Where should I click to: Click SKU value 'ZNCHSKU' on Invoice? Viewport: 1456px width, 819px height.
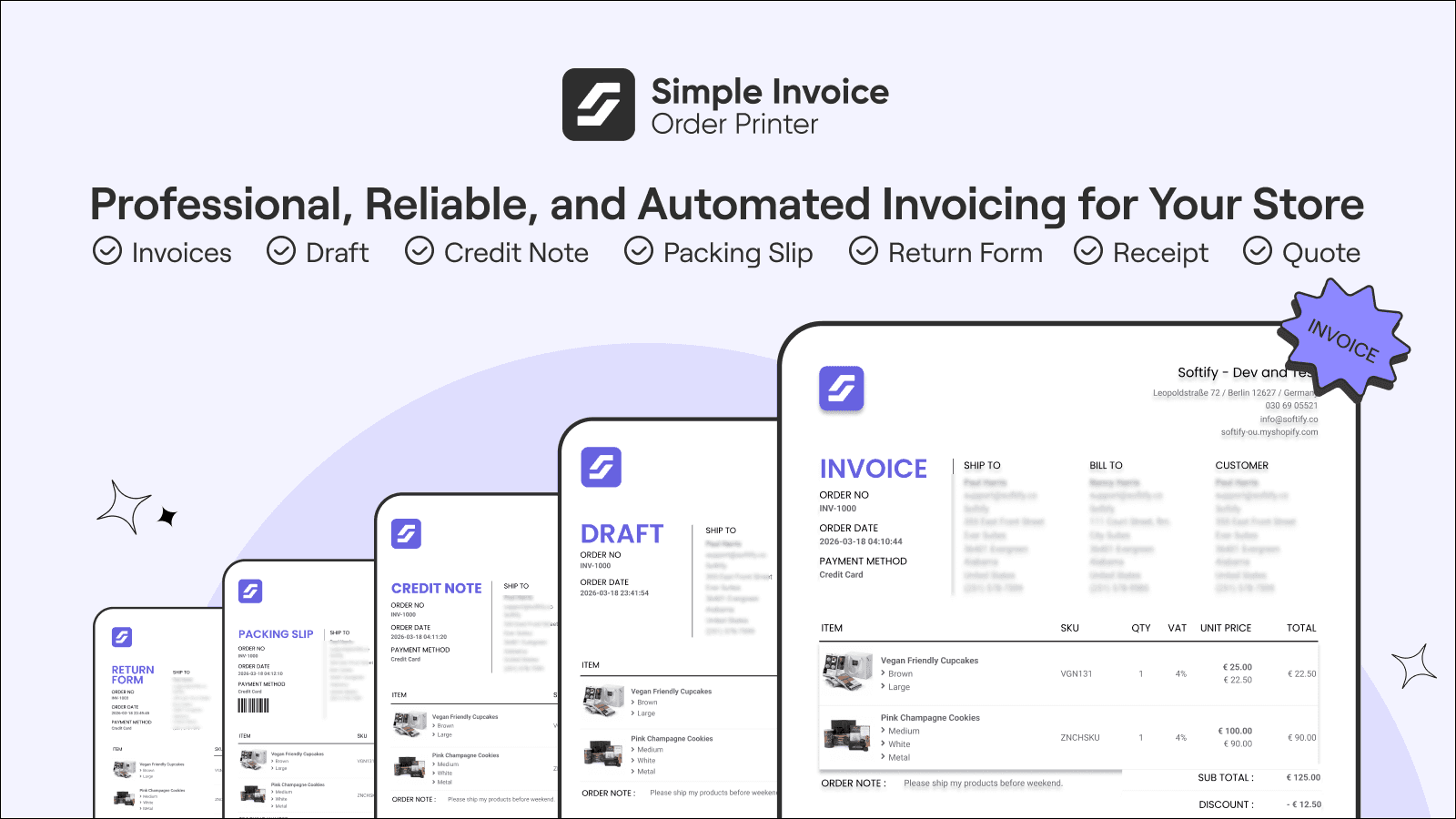point(1079,738)
